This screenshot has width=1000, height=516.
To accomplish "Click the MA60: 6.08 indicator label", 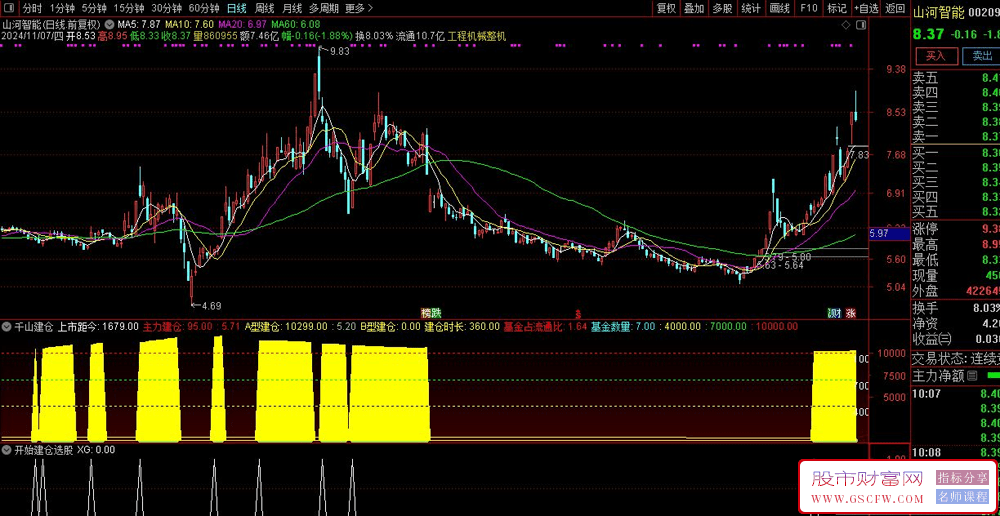I will (x=297, y=24).
